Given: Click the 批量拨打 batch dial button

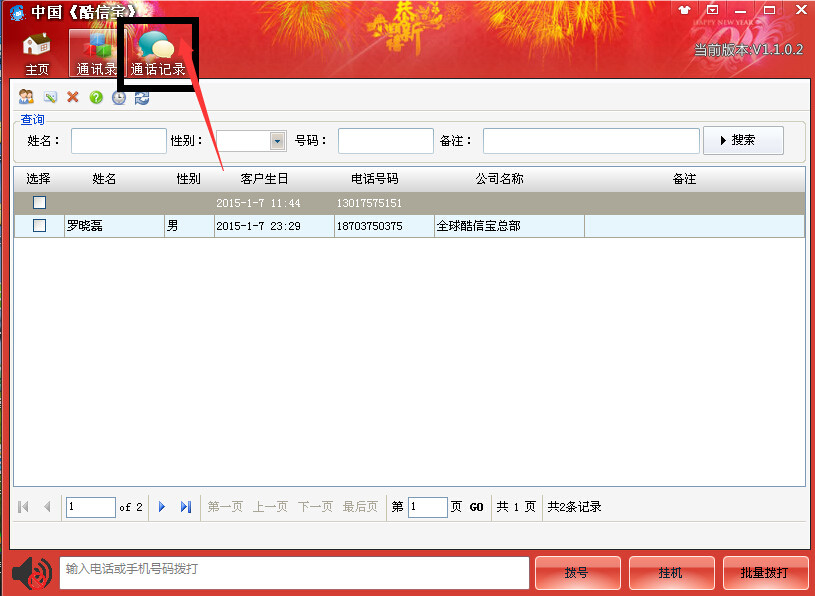Looking at the screenshot, I should coord(765,573).
